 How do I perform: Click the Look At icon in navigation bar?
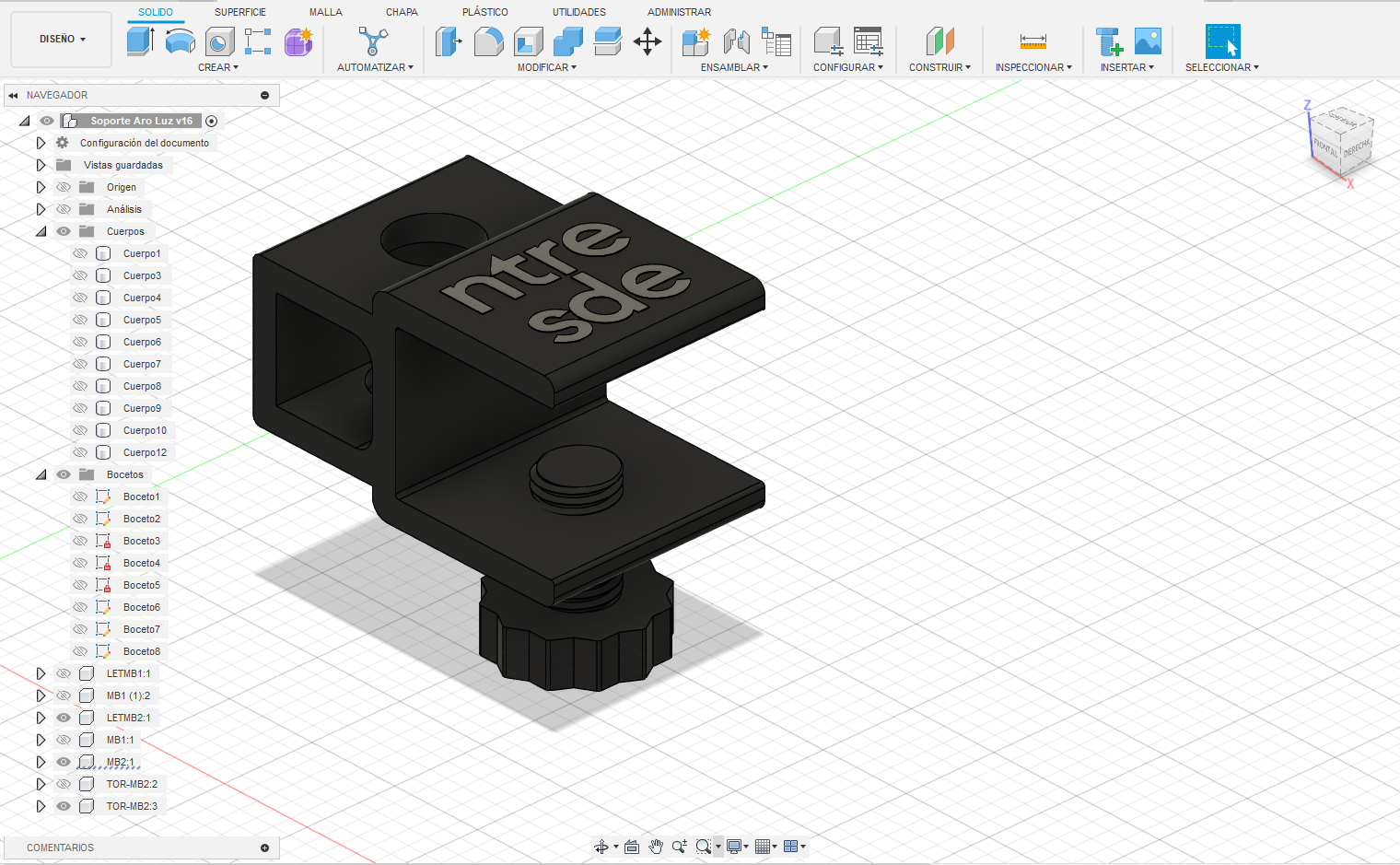(632, 847)
